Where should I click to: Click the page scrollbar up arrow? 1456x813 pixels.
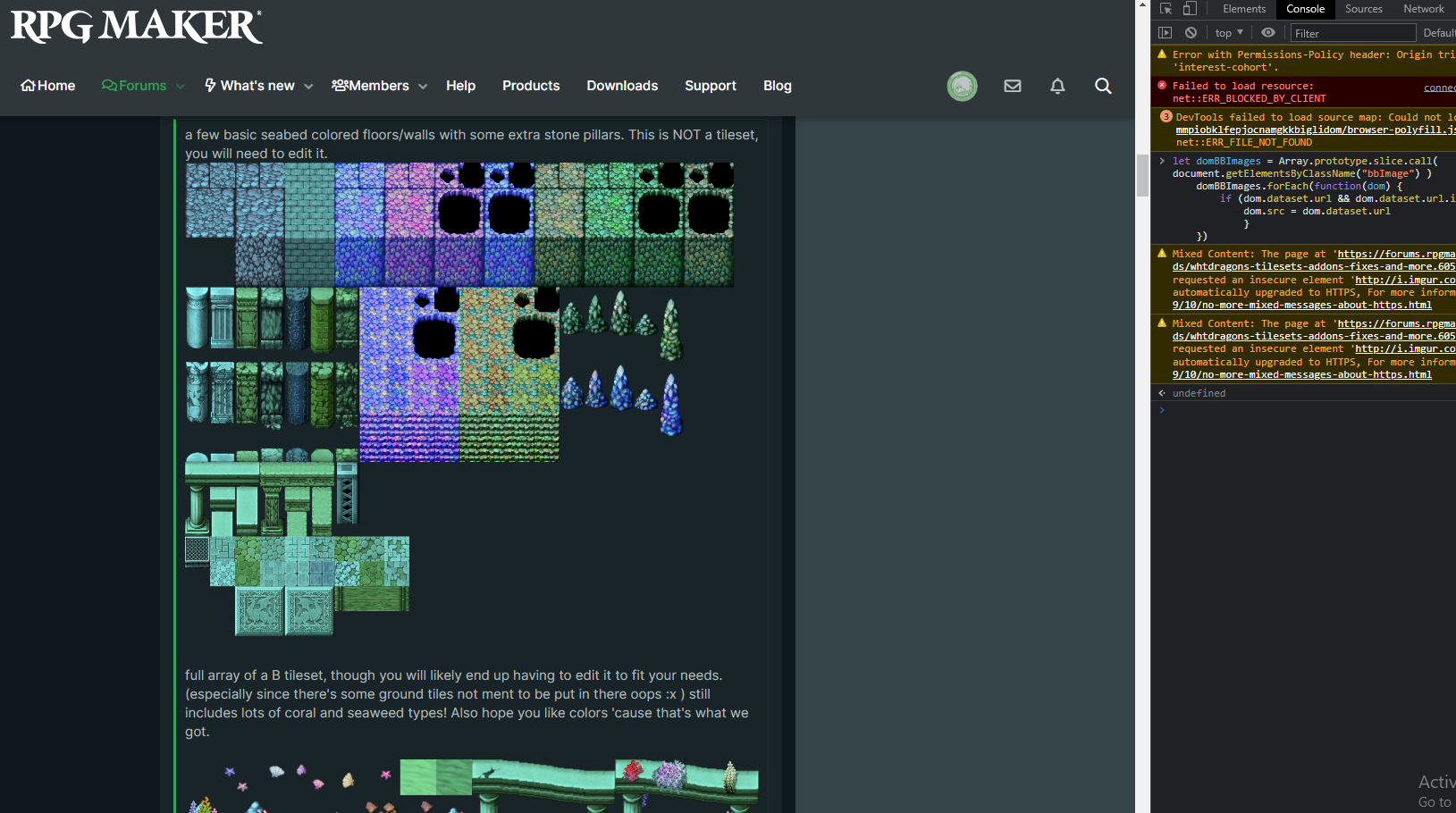click(1142, 5)
